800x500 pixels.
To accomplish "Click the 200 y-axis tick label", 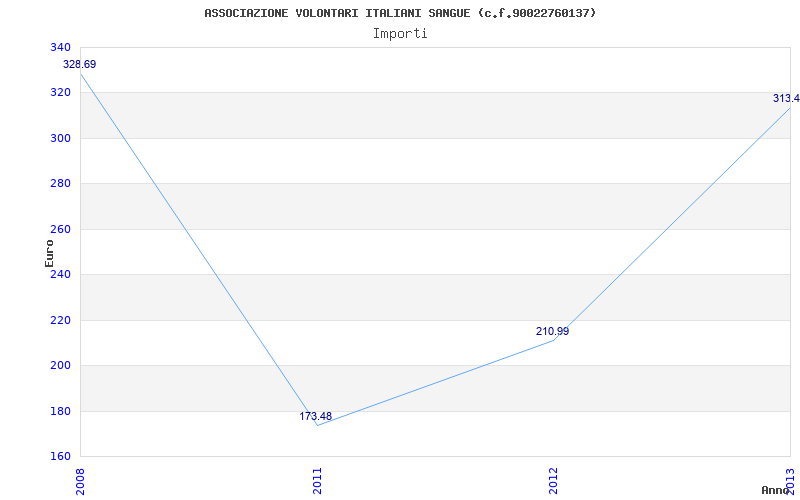I will tap(60, 366).
